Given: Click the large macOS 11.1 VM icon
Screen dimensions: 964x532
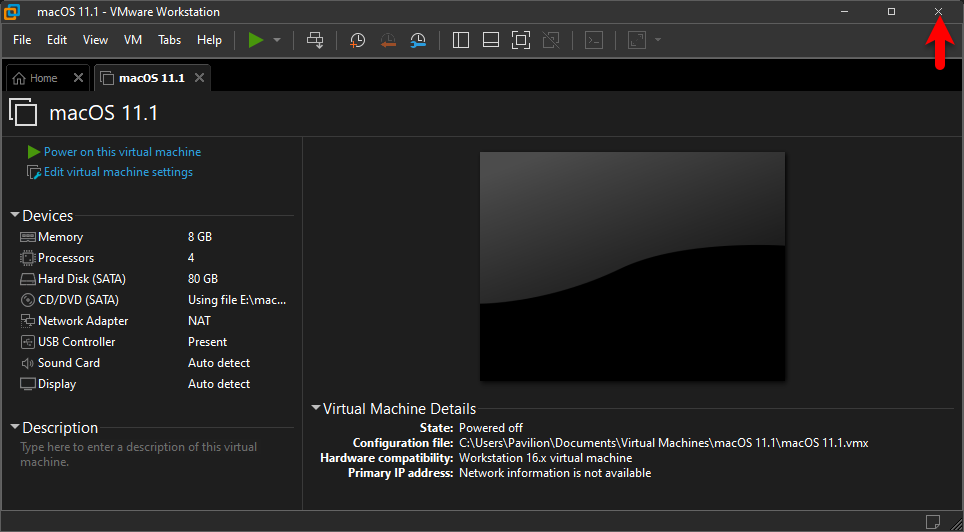Looking at the screenshot, I should [x=23, y=111].
